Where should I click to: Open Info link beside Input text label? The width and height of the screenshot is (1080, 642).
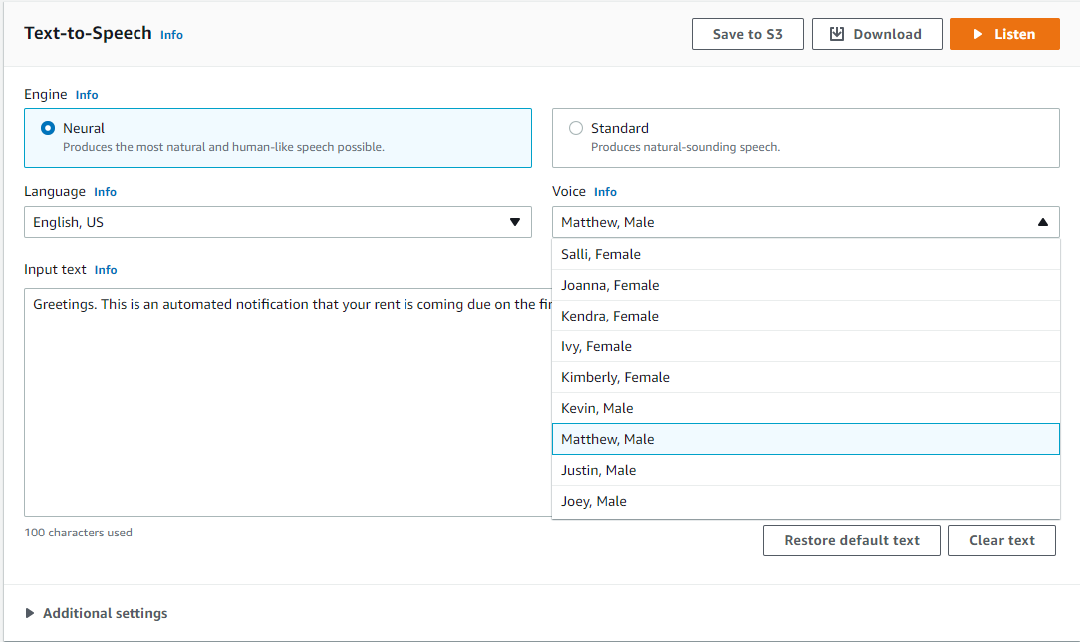click(x=106, y=270)
